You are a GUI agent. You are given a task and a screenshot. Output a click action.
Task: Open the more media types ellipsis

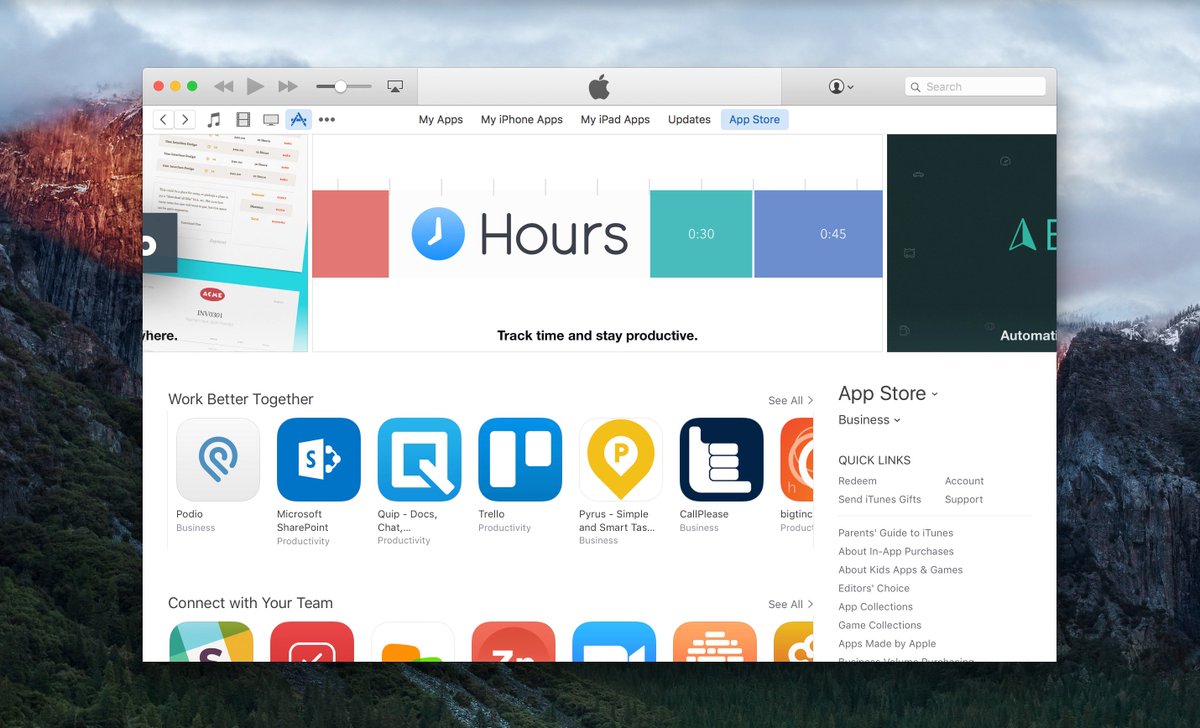327,120
